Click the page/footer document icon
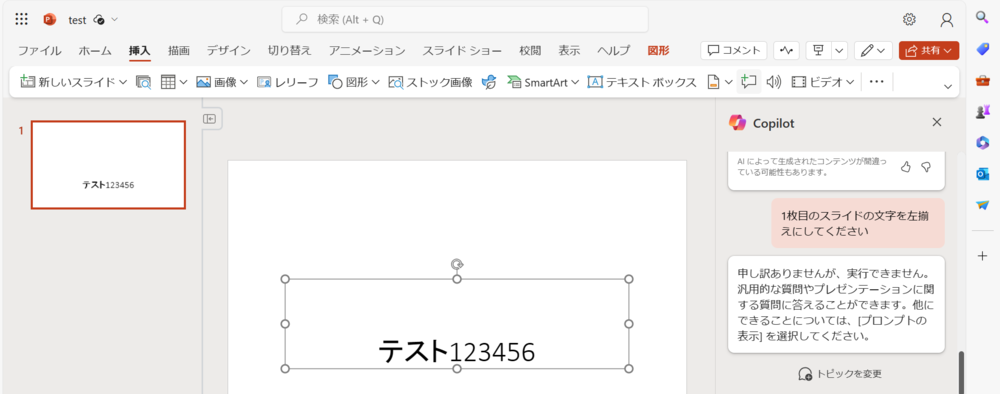This screenshot has width=1000, height=394. [x=714, y=82]
